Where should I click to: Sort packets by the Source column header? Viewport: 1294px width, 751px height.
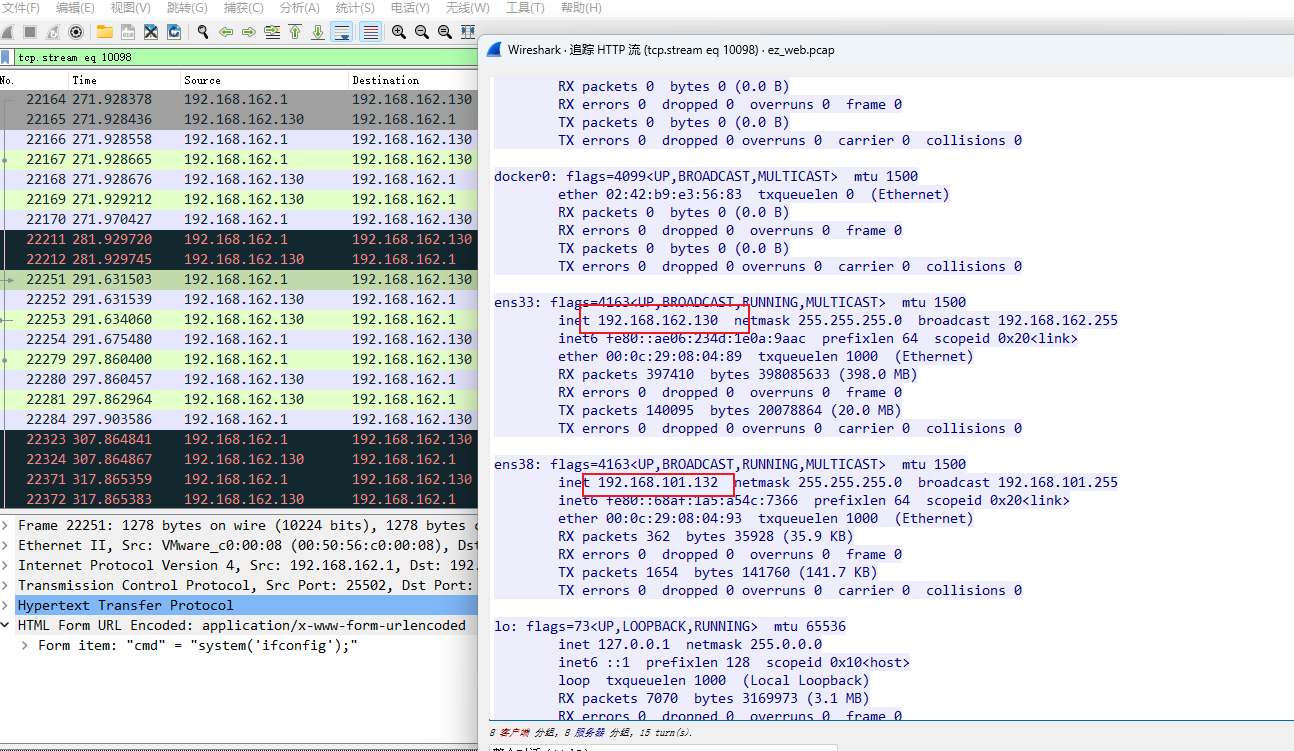pos(264,79)
